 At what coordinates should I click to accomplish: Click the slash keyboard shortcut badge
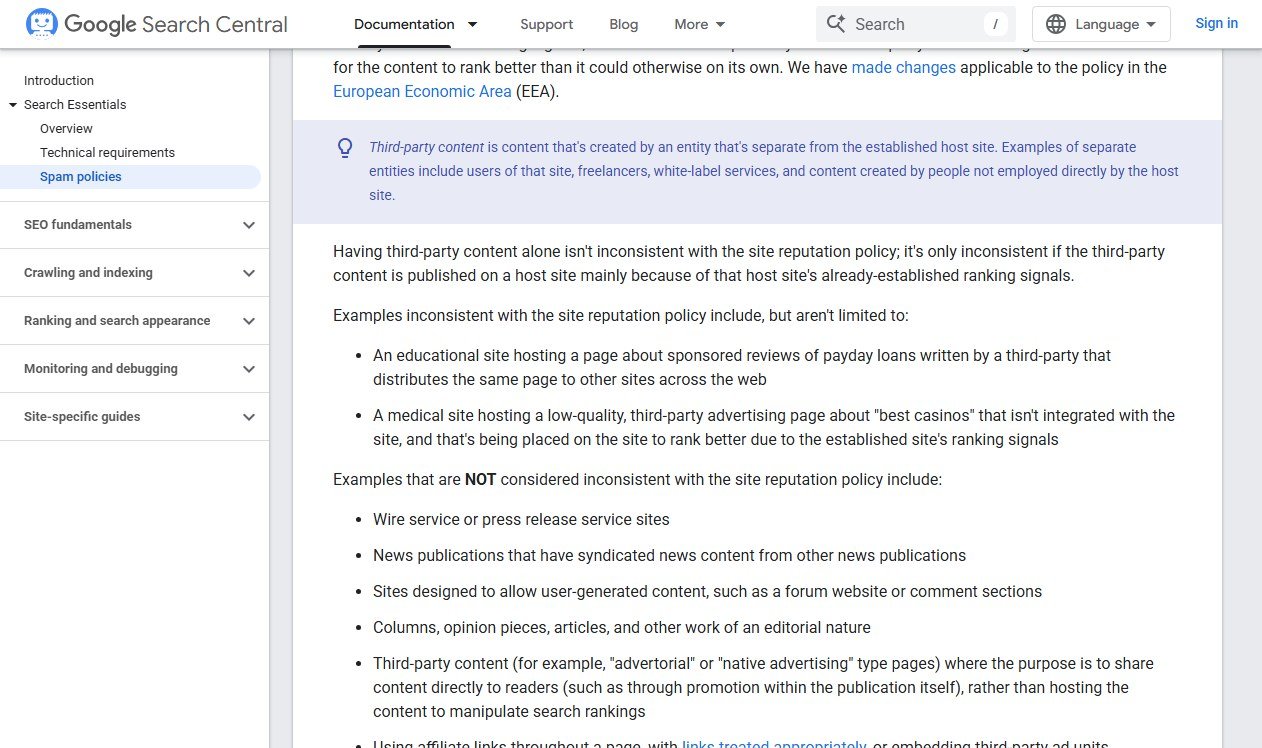tap(995, 24)
